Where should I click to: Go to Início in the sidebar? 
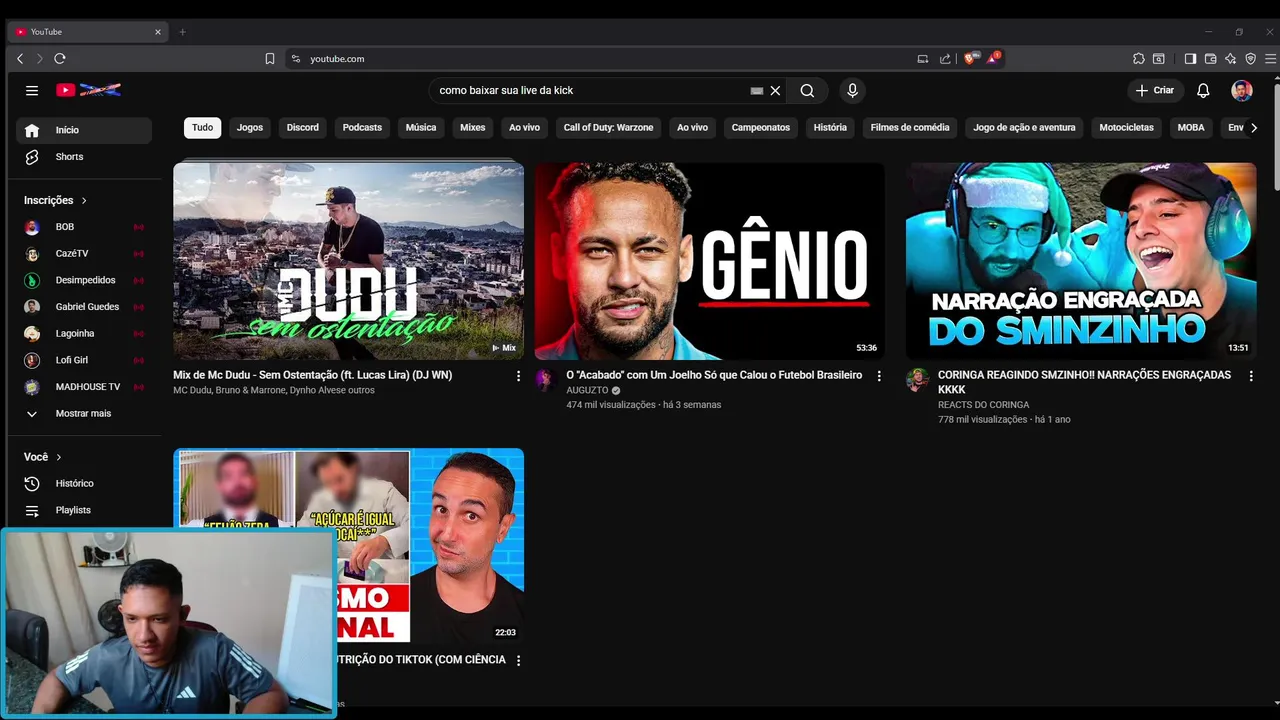point(84,130)
